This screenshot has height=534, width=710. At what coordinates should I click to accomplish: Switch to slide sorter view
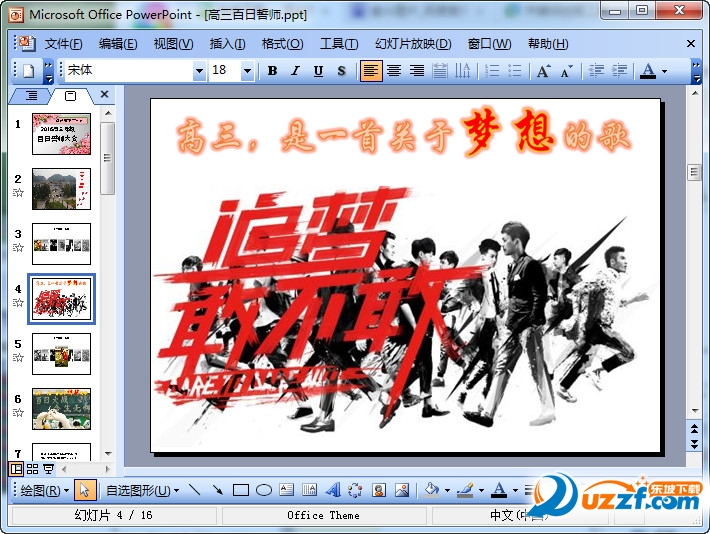pyautogui.click(x=32, y=468)
